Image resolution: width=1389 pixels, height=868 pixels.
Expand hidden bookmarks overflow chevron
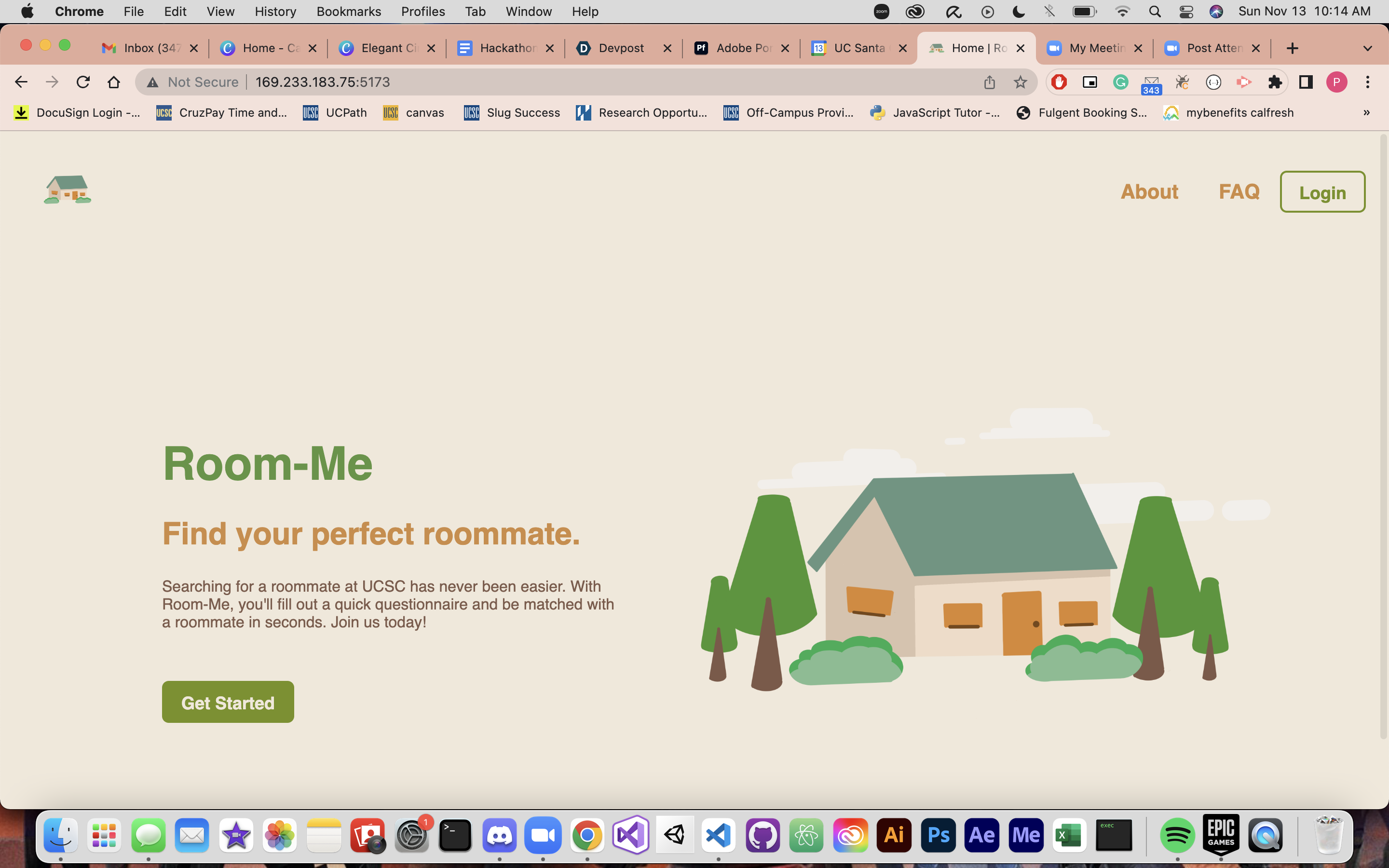pyautogui.click(x=1366, y=112)
